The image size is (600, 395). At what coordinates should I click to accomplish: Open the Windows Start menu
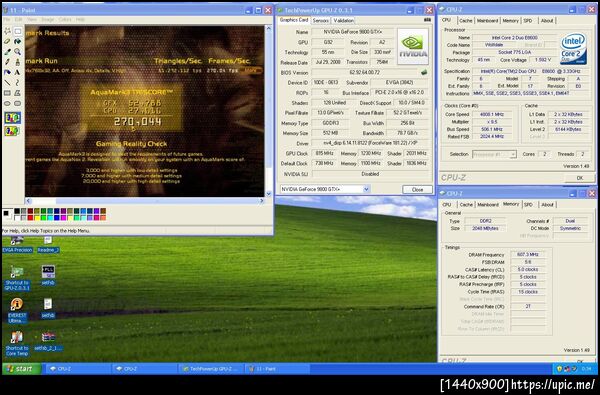(x=22, y=369)
